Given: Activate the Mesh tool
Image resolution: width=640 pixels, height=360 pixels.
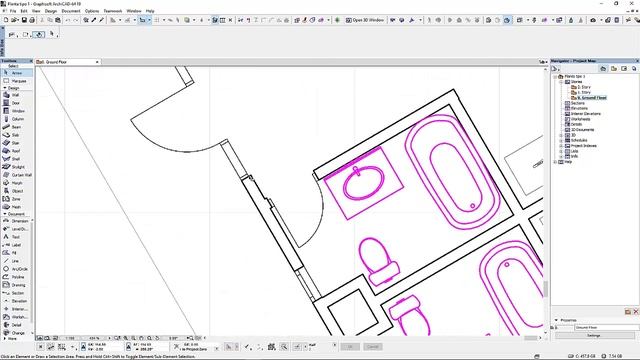Looking at the screenshot, I should tap(17, 207).
